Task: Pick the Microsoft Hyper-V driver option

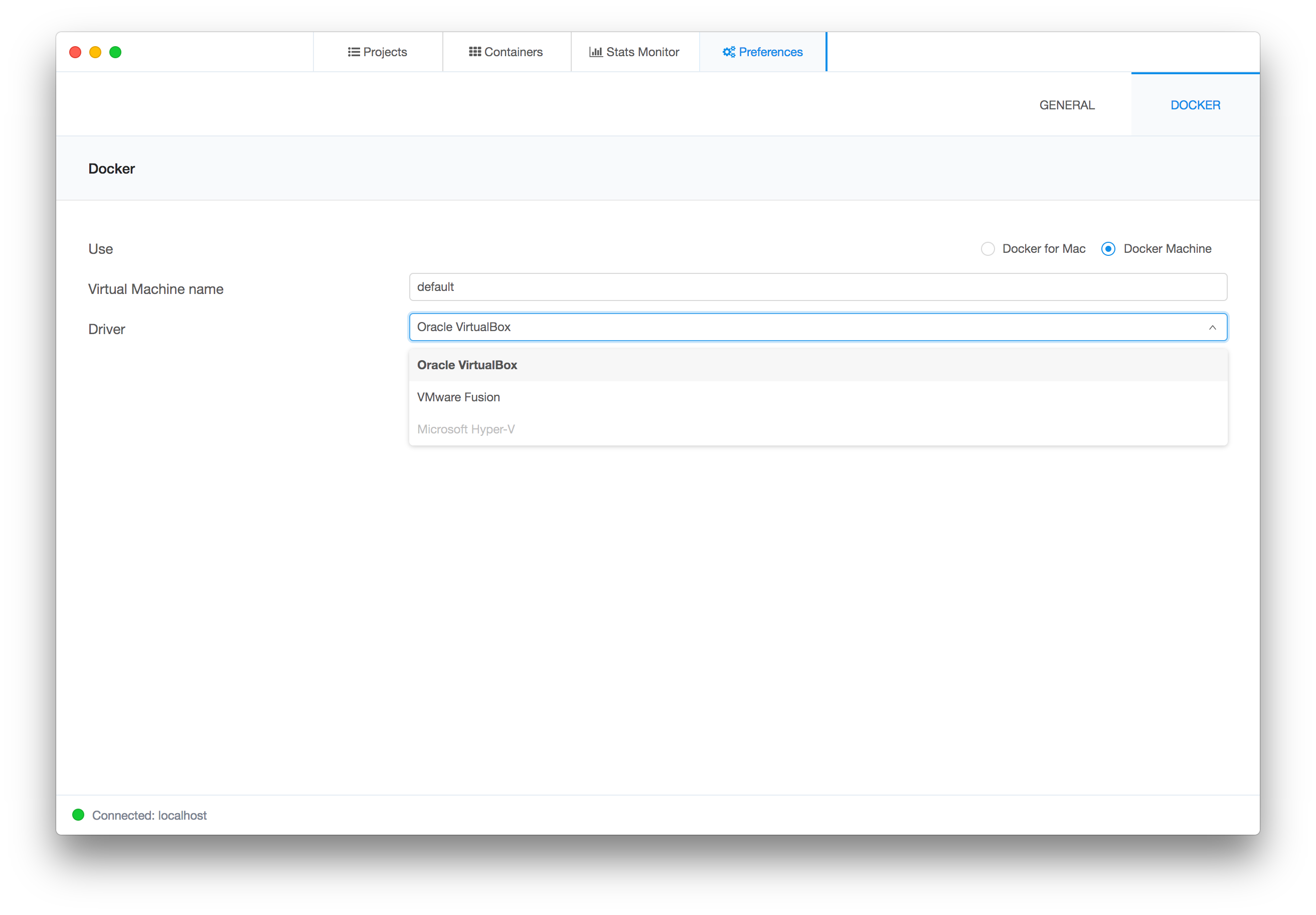Action: (466, 429)
